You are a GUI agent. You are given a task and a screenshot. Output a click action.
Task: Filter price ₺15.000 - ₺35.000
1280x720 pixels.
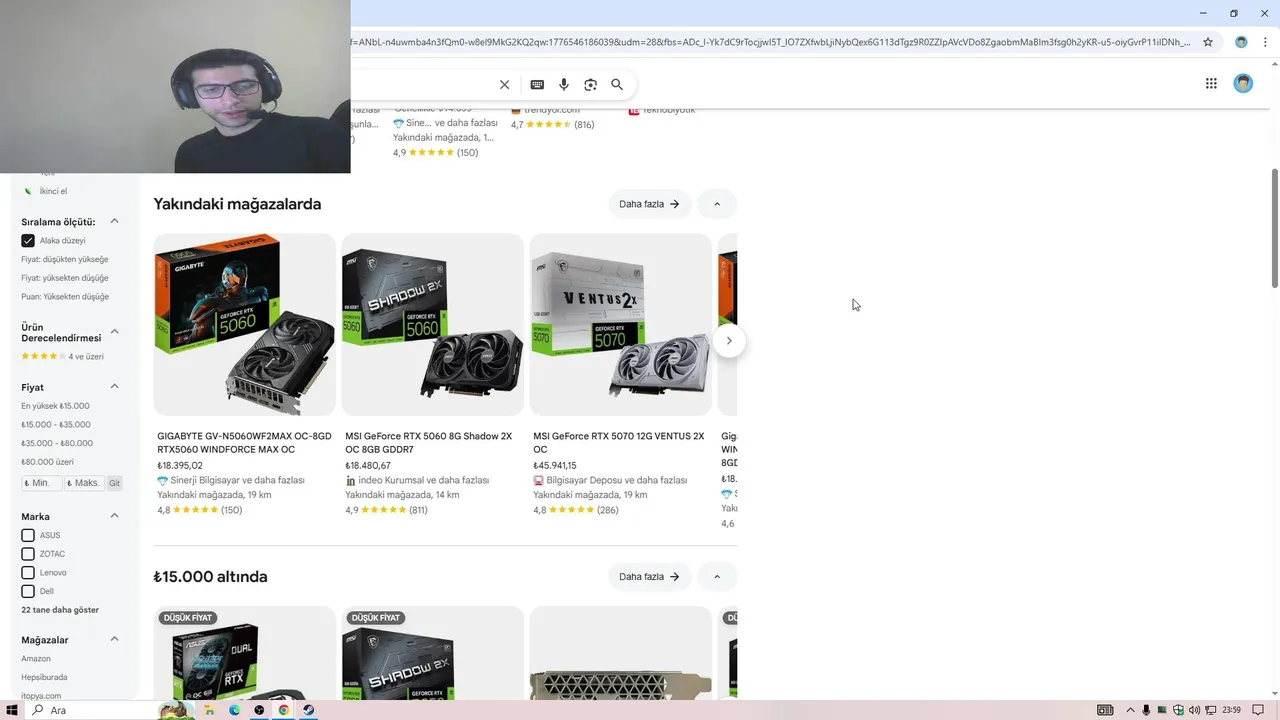[x=56, y=425]
